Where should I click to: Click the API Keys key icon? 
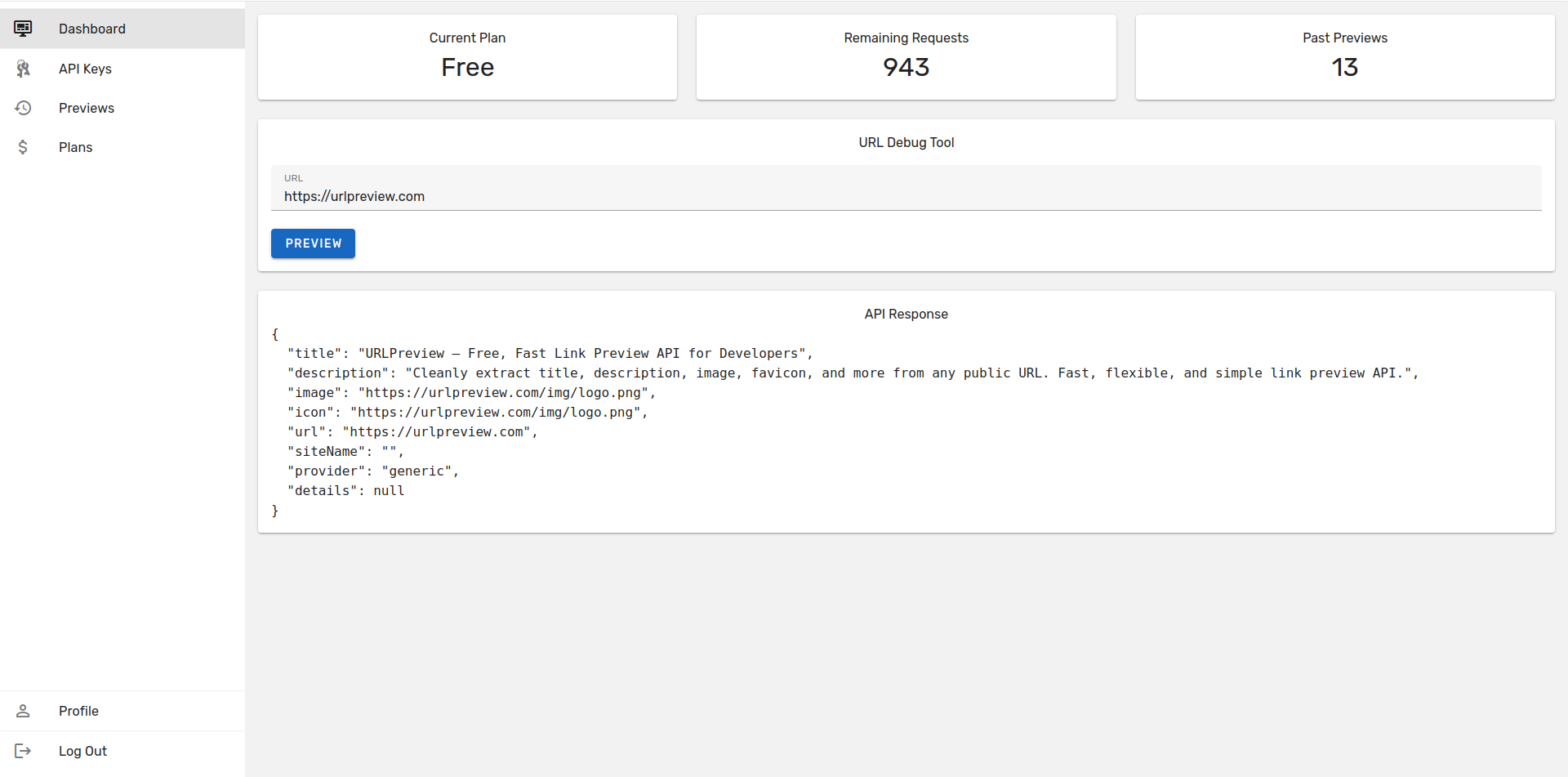point(23,69)
